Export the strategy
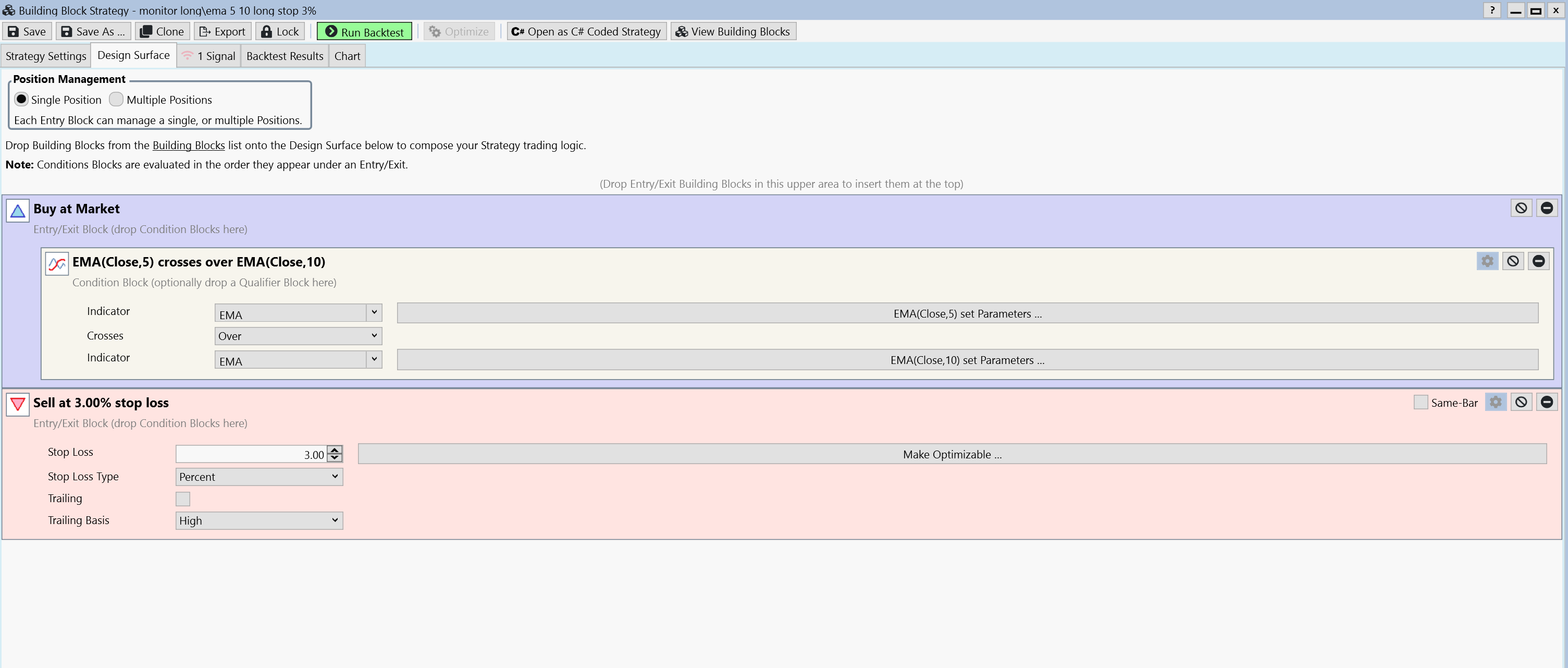Screen dimensions: 1568x668 point(222,32)
